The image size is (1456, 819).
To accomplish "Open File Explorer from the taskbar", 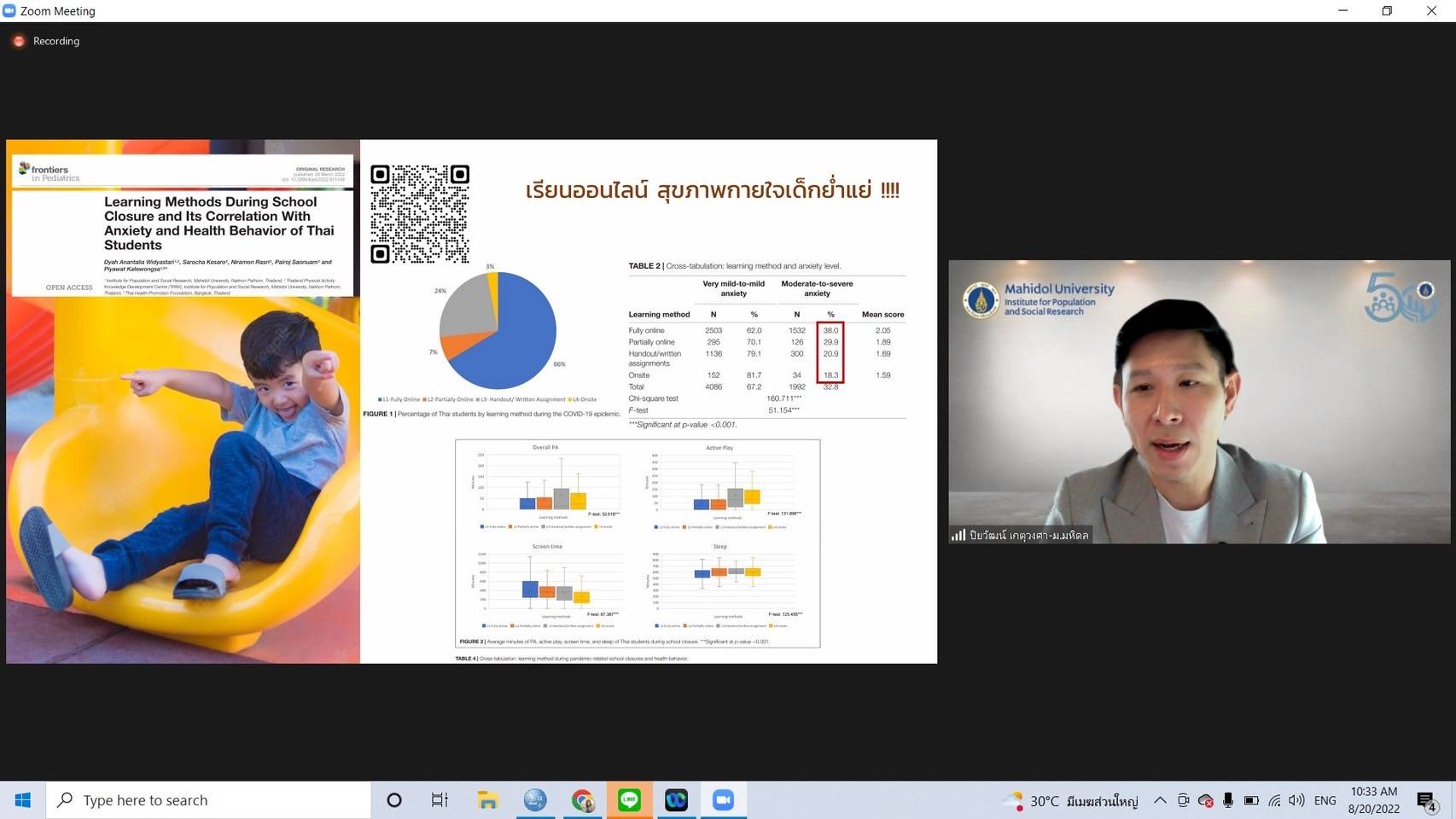I will coord(487,800).
